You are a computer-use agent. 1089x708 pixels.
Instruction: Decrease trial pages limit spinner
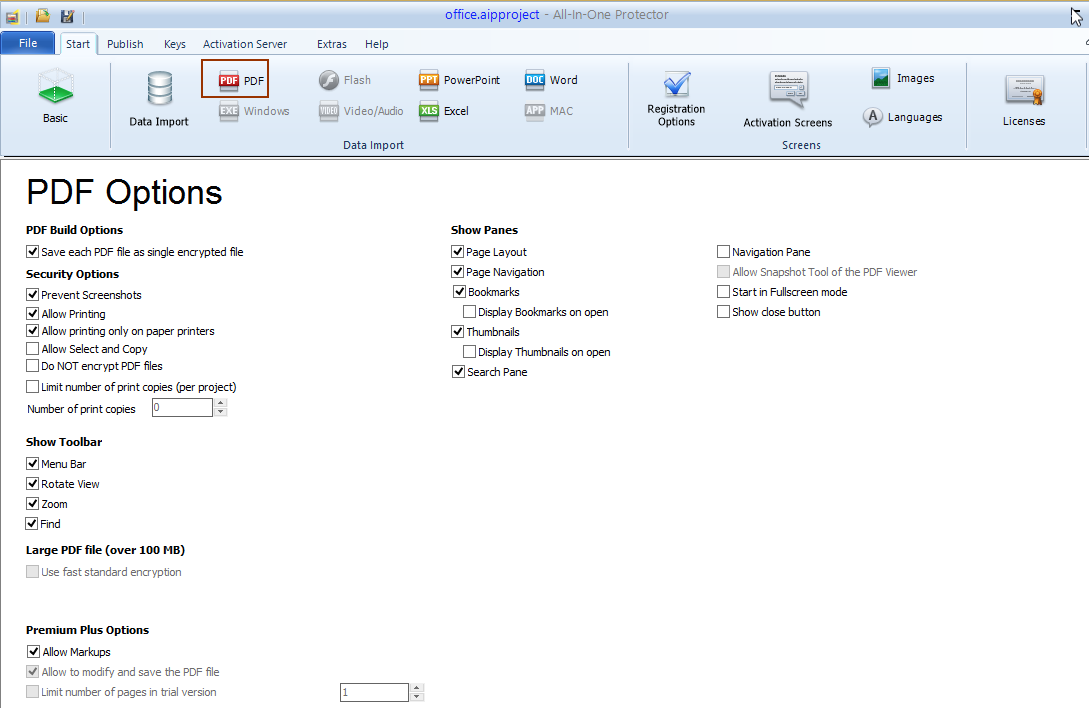click(x=417, y=697)
